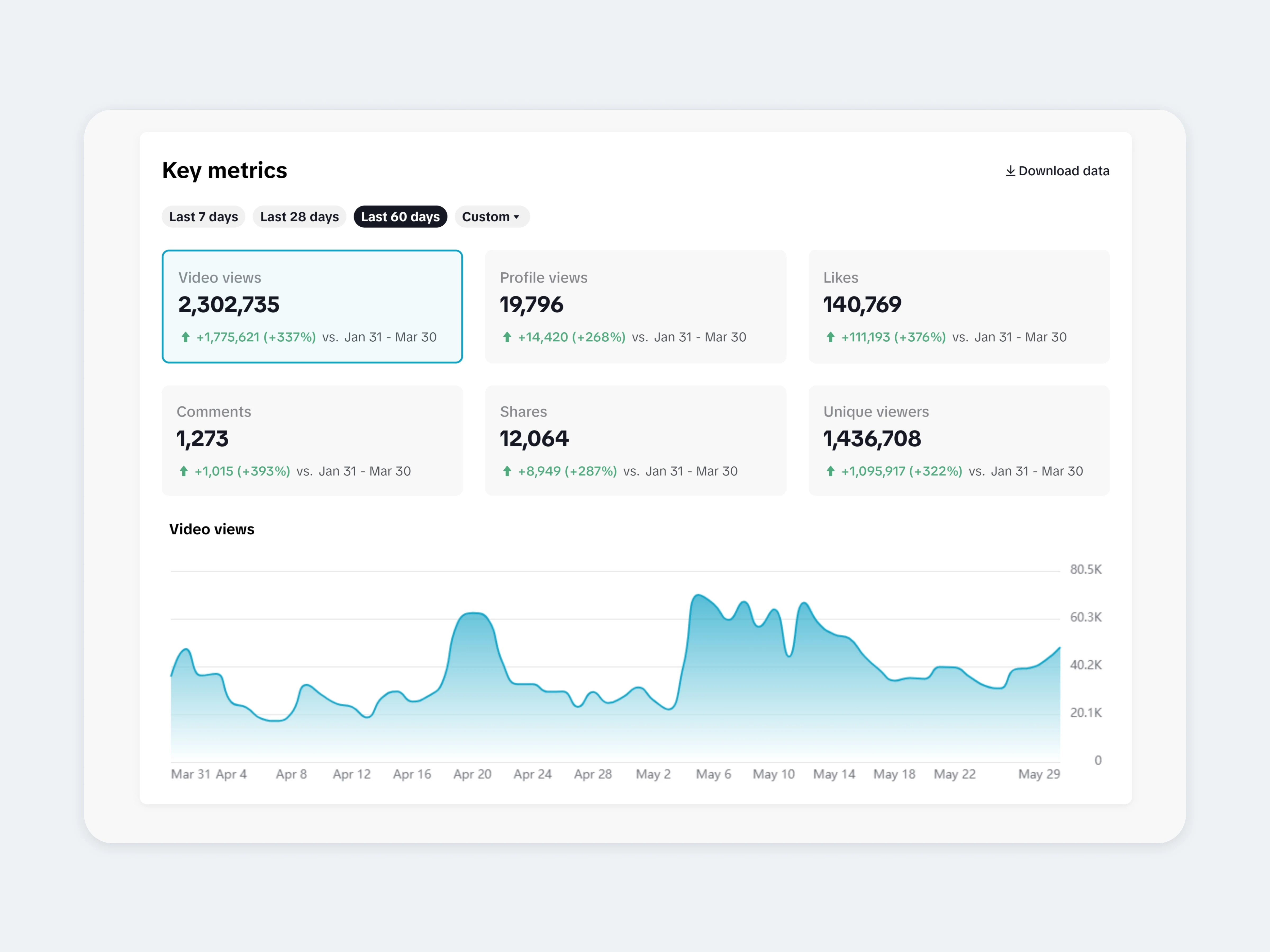Click the May 18 x-axis label
This screenshot has width=1270, height=952.
(895, 775)
